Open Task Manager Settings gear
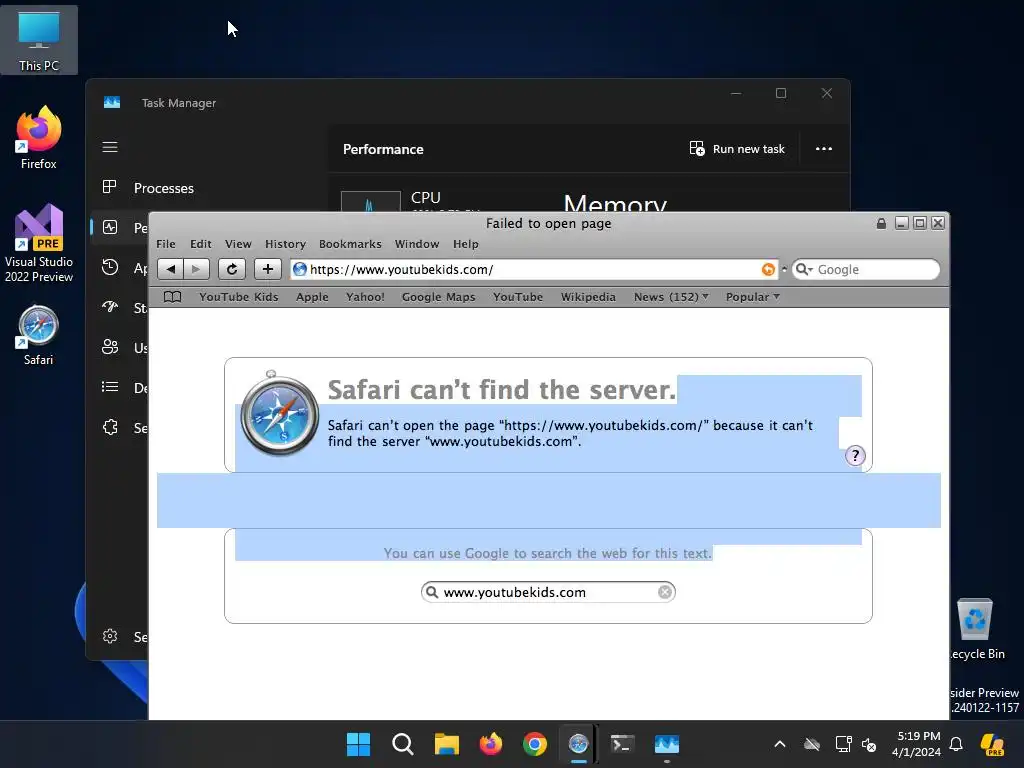This screenshot has width=1024, height=768. (x=110, y=636)
